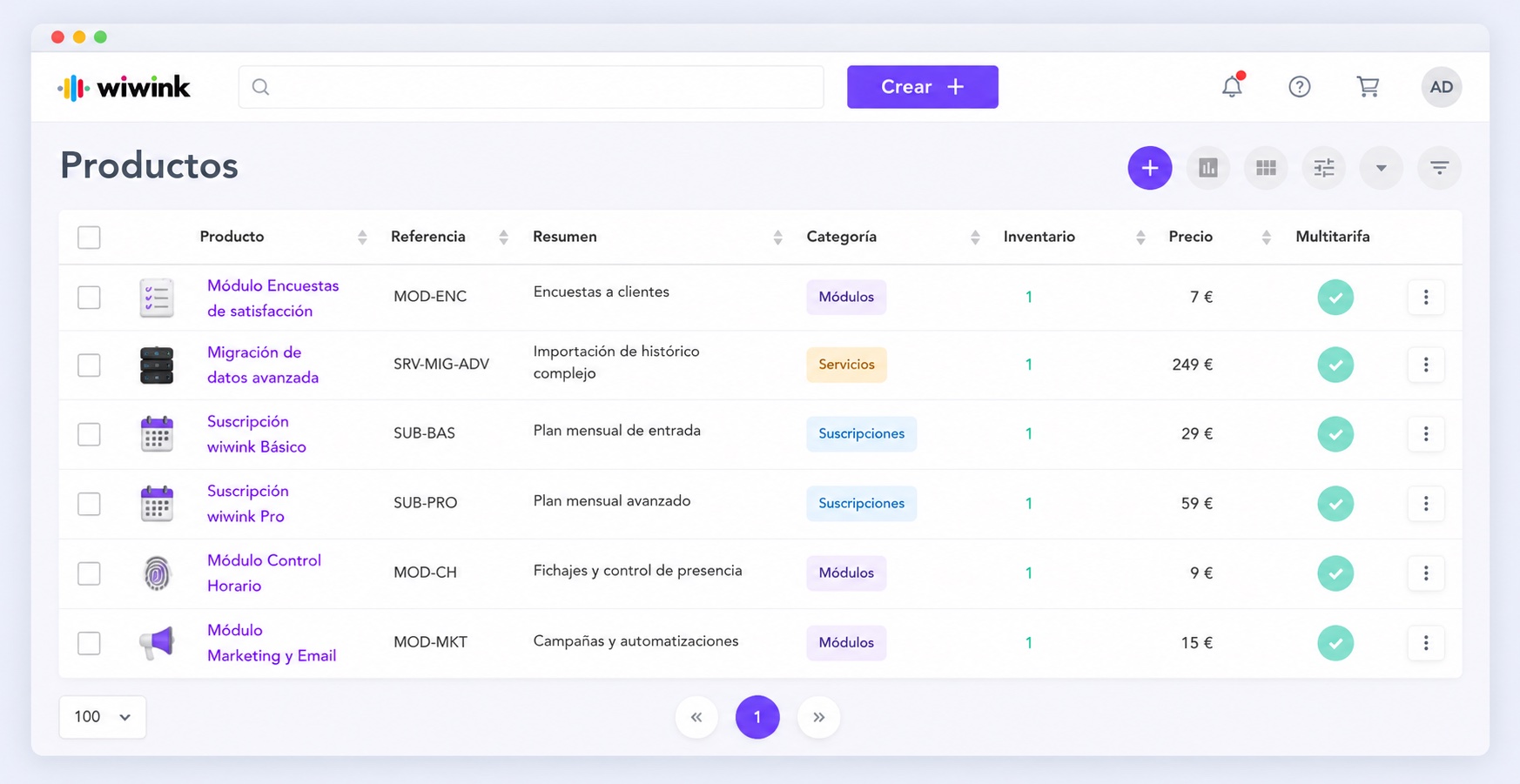Viewport: 1520px width, 784px height.
Task: Select the Módulo Control Horario checkbox
Action: point(89,573)
